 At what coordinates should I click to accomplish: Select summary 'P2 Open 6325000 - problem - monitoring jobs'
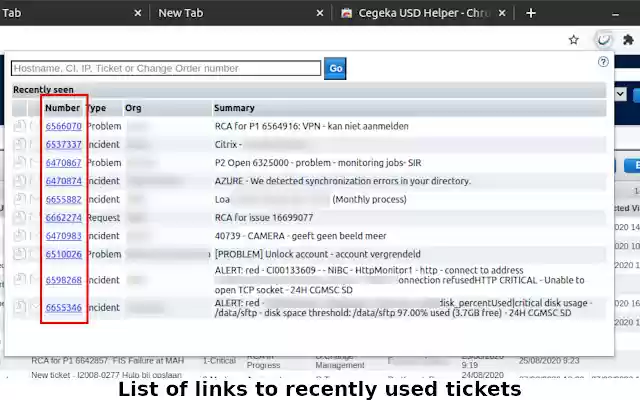318,162
